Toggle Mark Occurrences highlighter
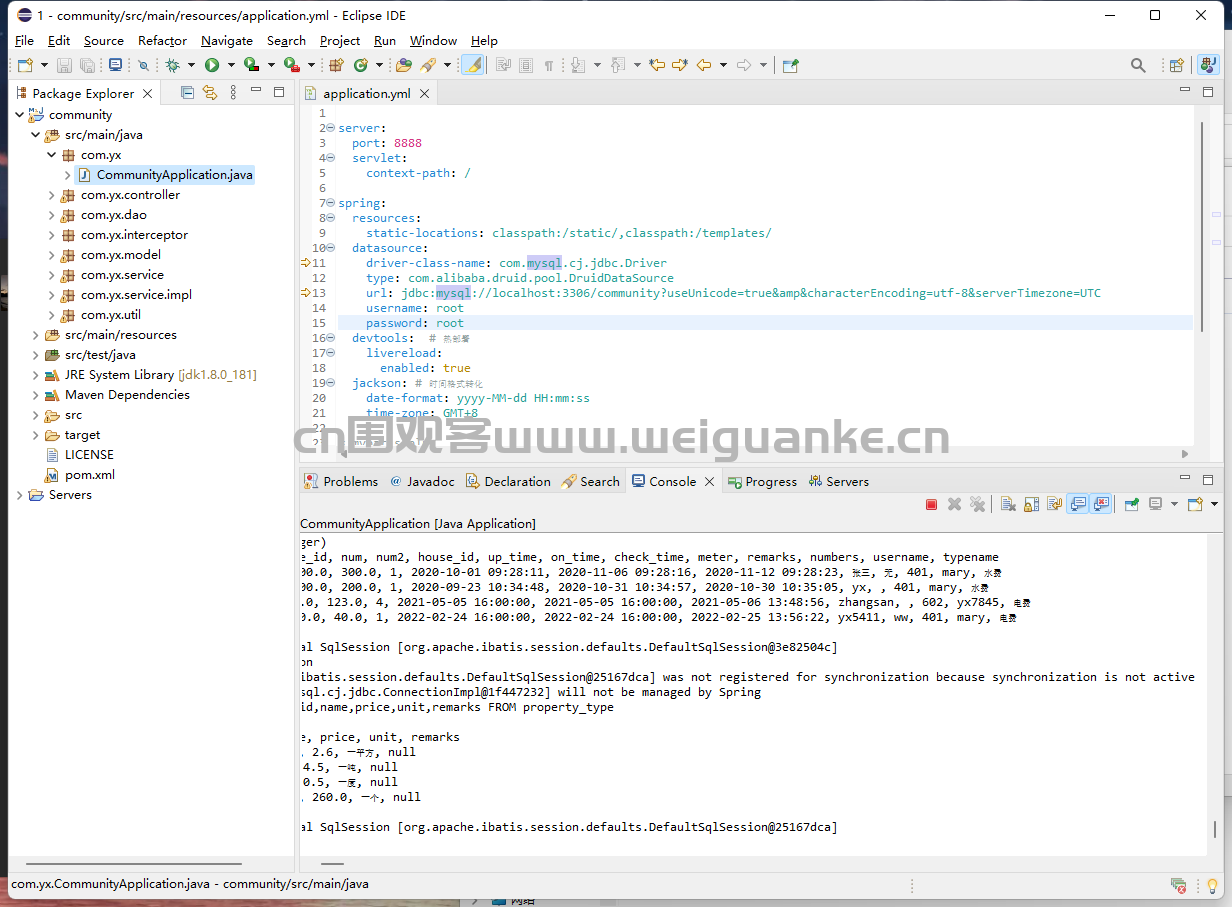This screenshot has height=907, width=1232. tap(474, 65)
